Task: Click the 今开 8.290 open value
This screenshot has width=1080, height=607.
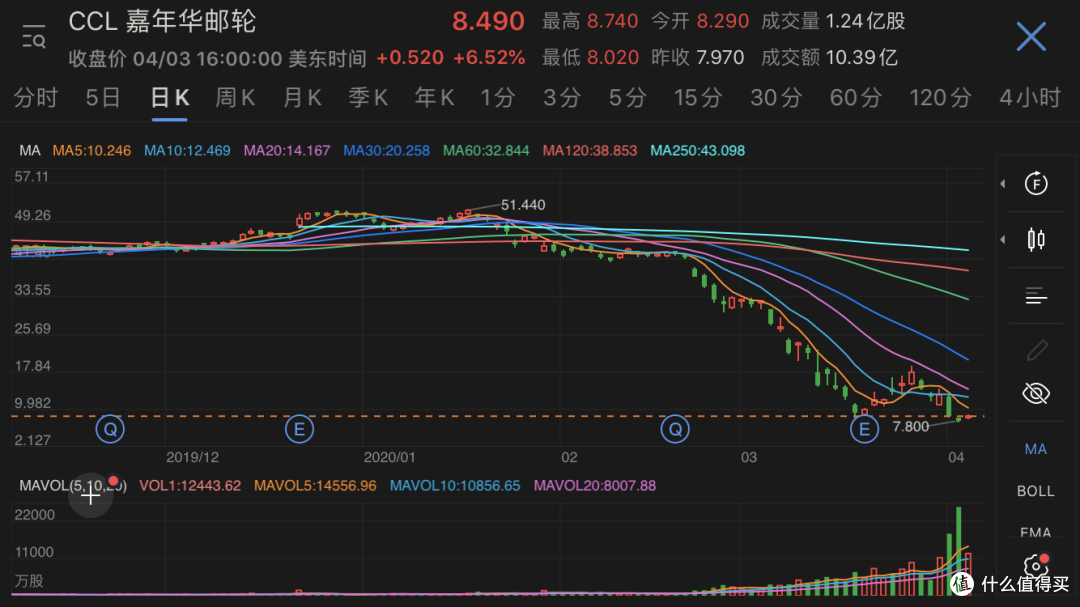Action: 700,21
